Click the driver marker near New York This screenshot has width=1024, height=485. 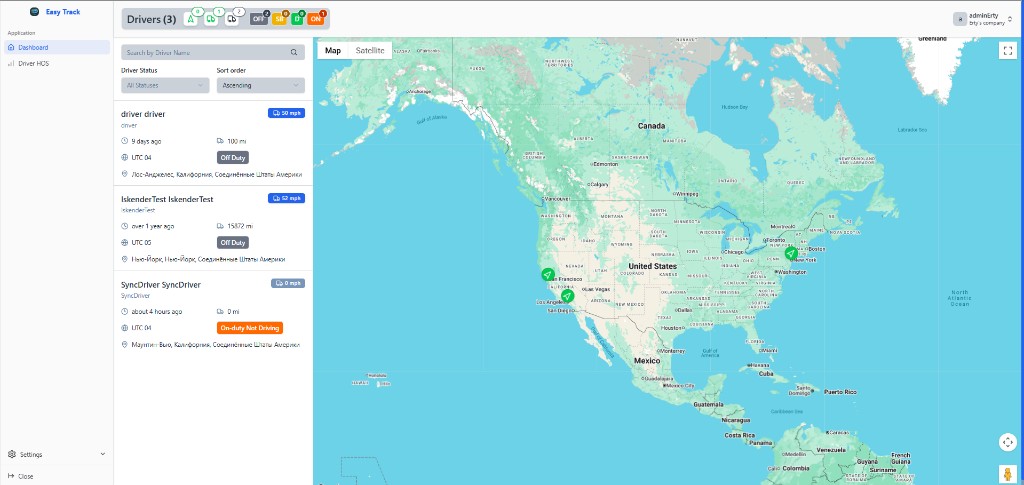(791, 253)
